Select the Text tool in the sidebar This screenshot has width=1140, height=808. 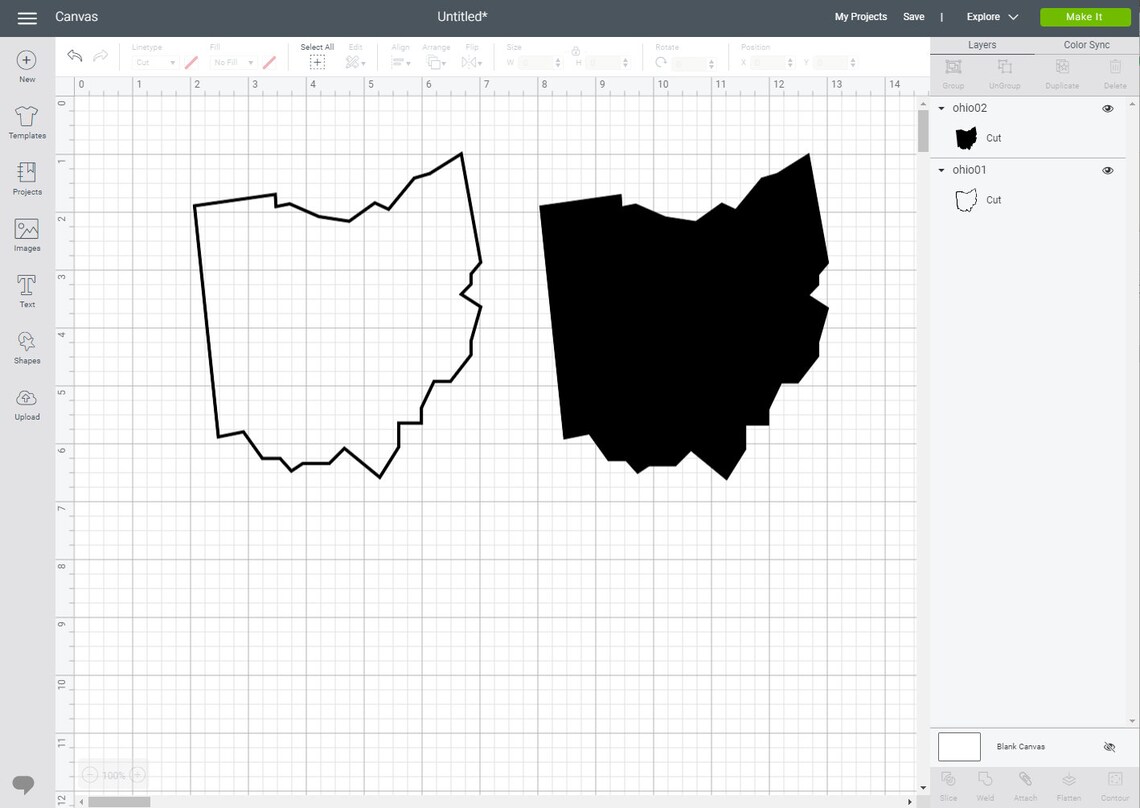[x=26, y=290]
